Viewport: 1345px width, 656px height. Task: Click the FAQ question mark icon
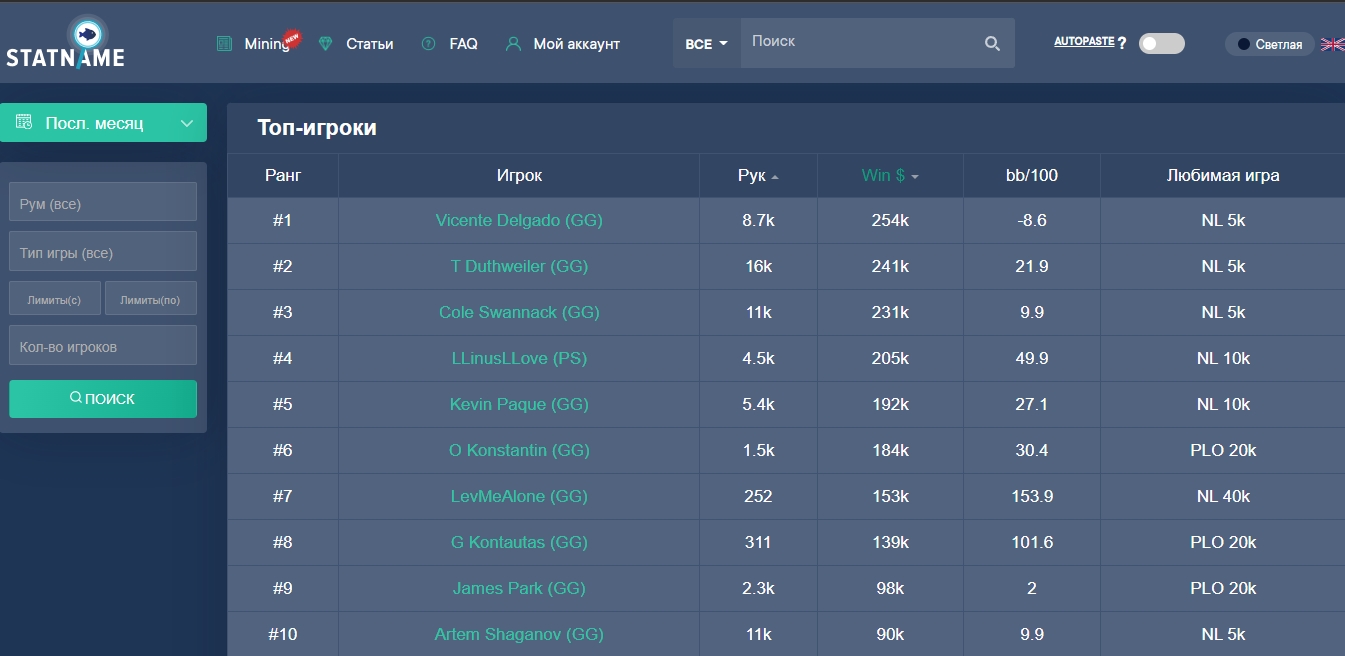tap(429, 44)
